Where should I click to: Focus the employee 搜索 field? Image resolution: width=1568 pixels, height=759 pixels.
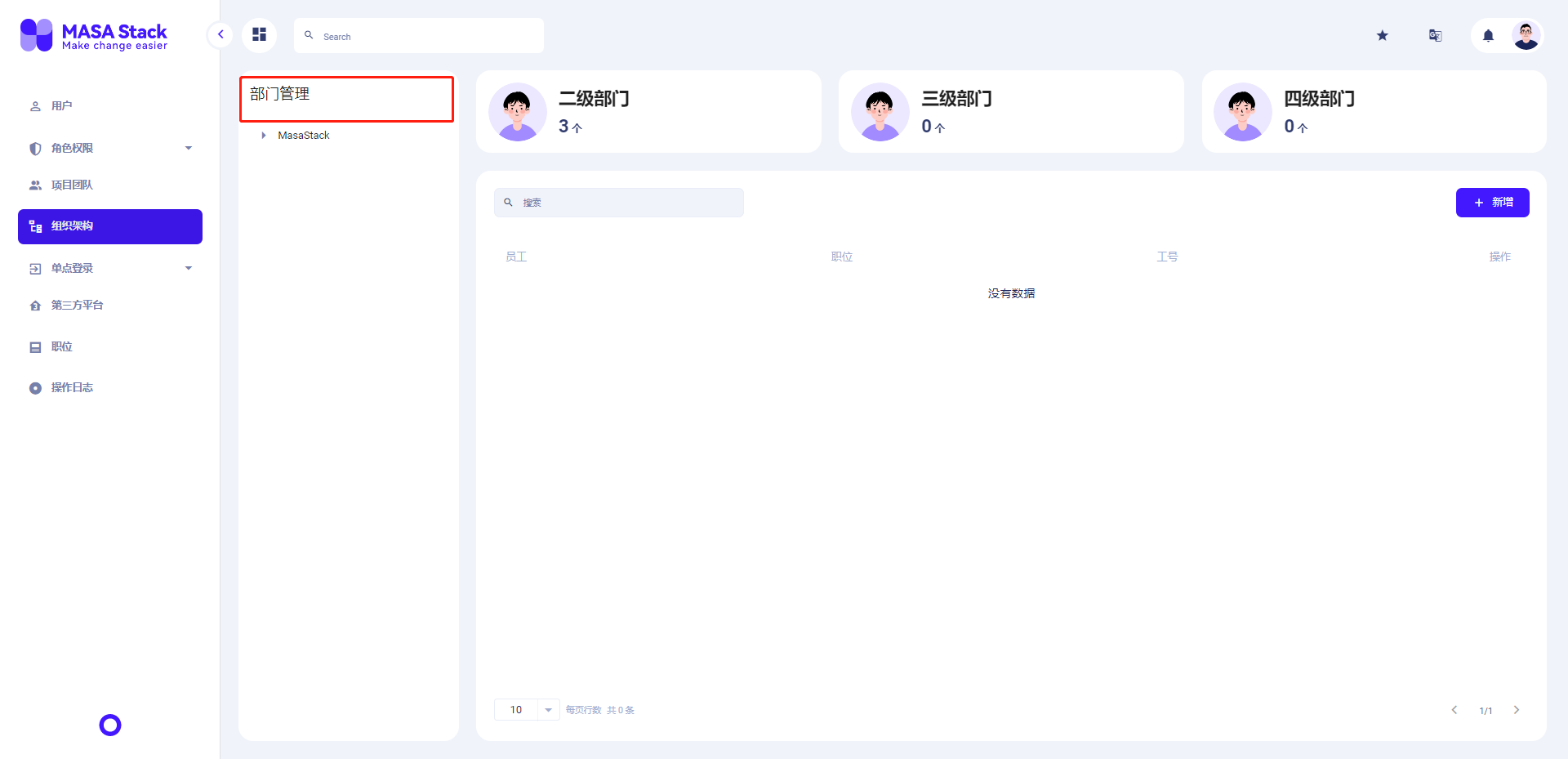[x=619, y=203]
